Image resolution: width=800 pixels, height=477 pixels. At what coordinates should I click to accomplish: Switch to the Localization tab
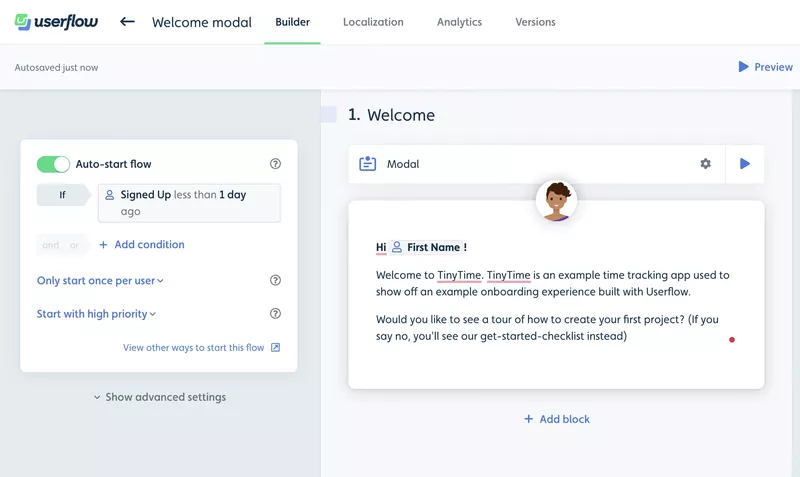coord(373,22)
